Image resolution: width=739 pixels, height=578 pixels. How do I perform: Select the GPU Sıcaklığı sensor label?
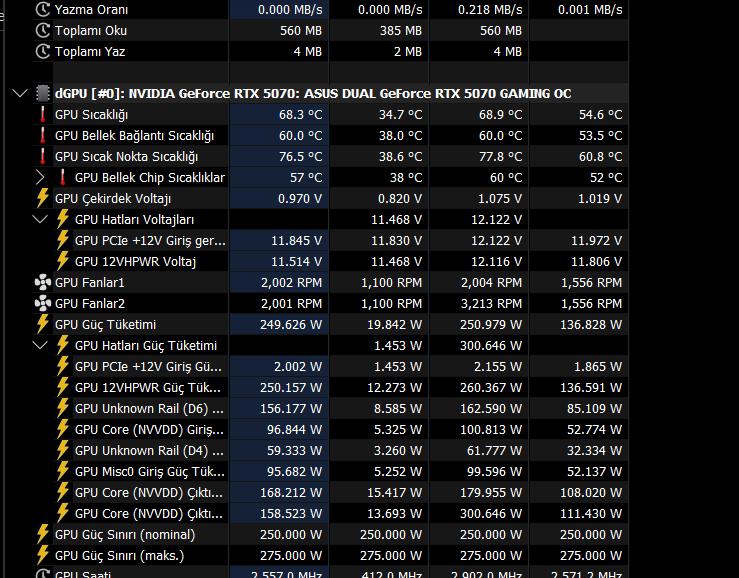pyautogui.click(x=91, y=115)
